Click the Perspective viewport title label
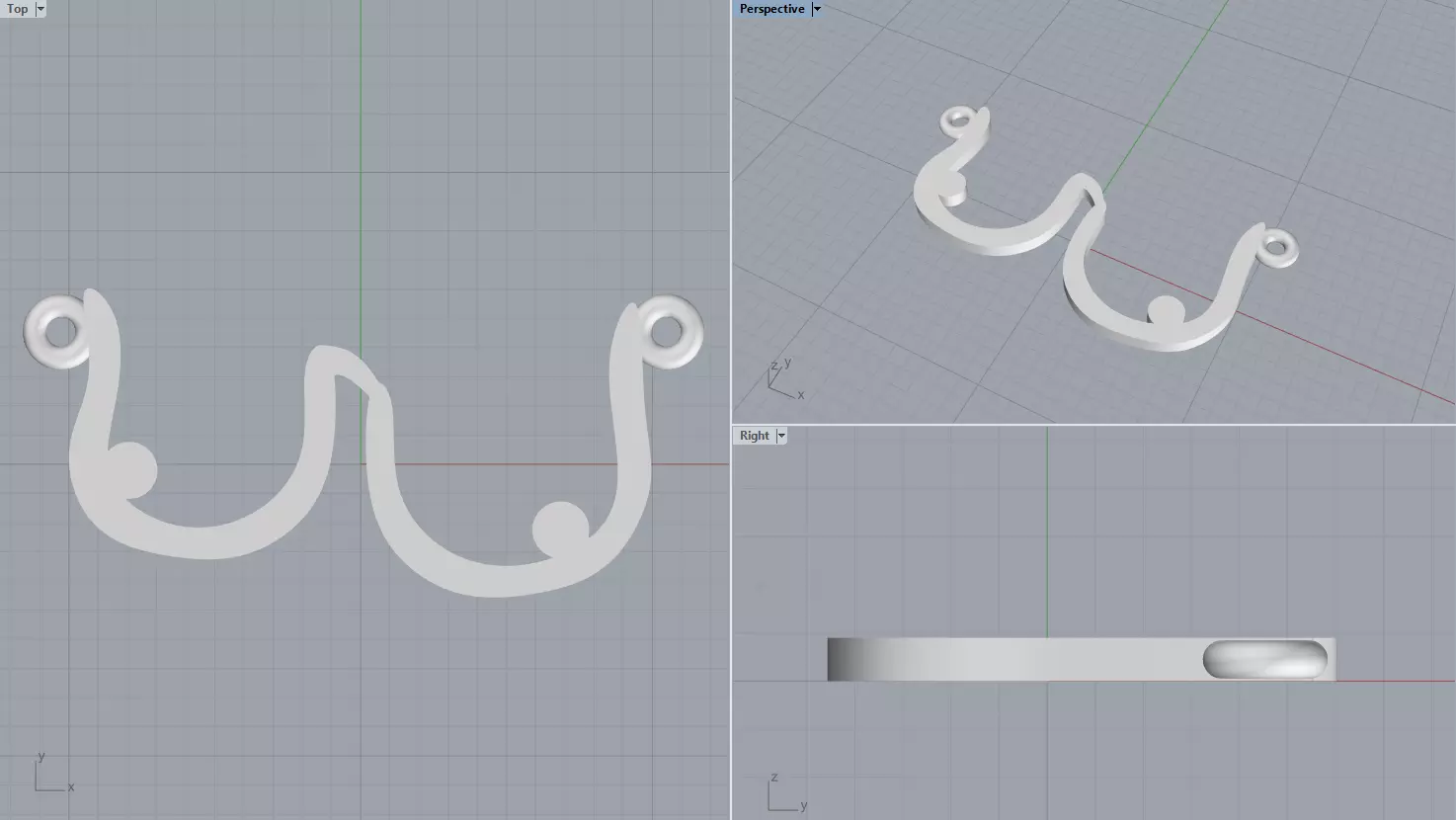Viewport: 1456px width, 820px height. pyautogui.click(x=771, y=9)
